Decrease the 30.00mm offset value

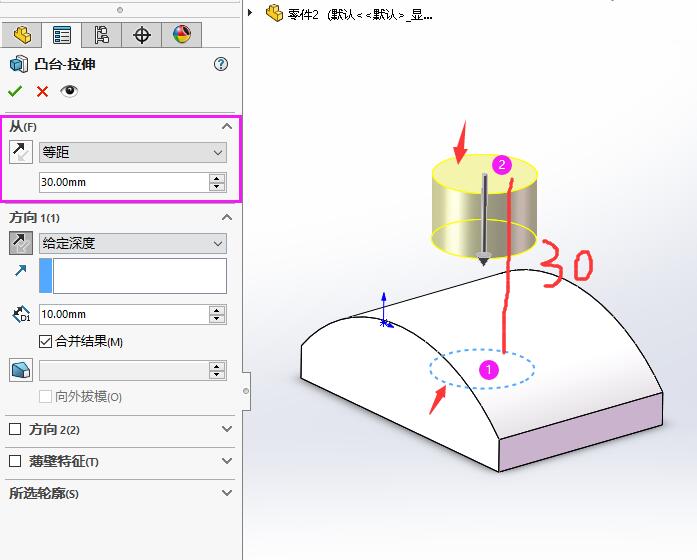[x=217, y=187]
